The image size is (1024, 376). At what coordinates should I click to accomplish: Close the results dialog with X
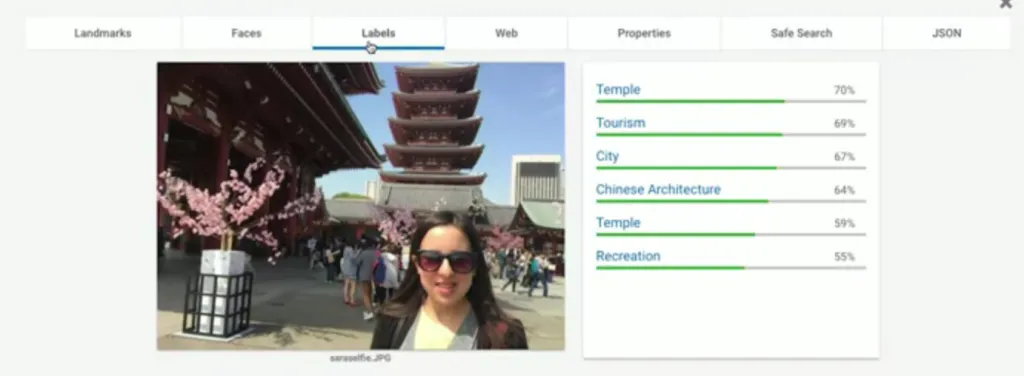(x=1006, y=4)
